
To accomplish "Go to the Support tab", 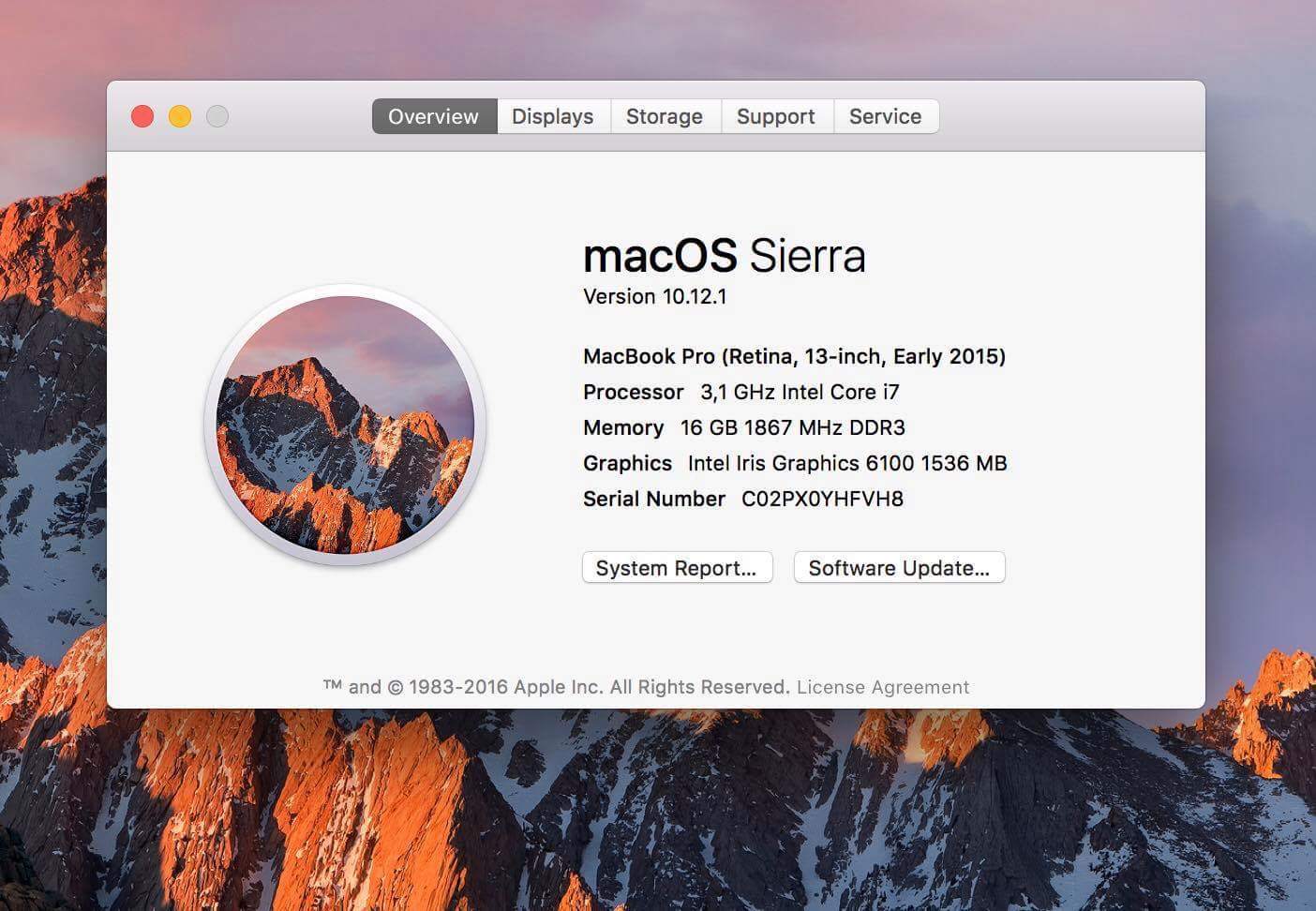I will pos(776,116).
